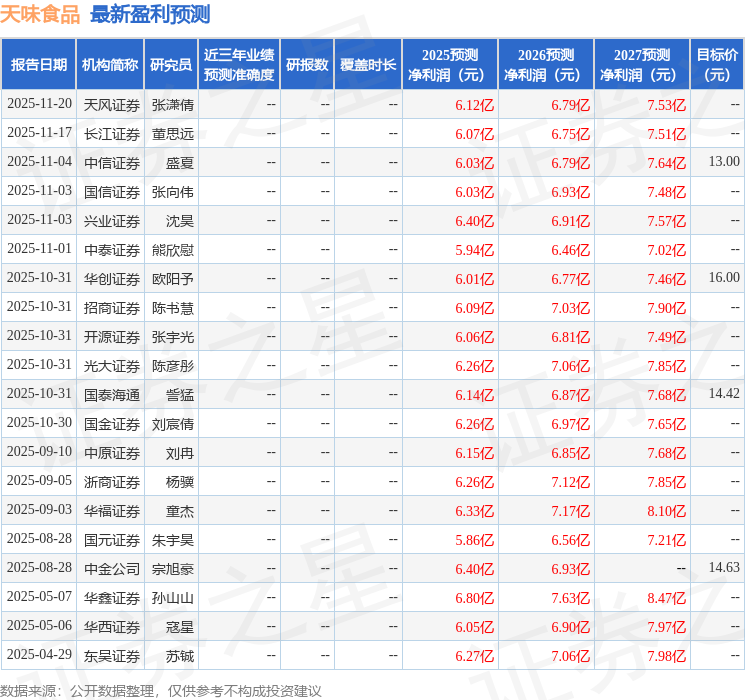The width and height of the screenshot is (745, 700).
Task: Click the 7.97亿 forecast value
Action: 667,627
